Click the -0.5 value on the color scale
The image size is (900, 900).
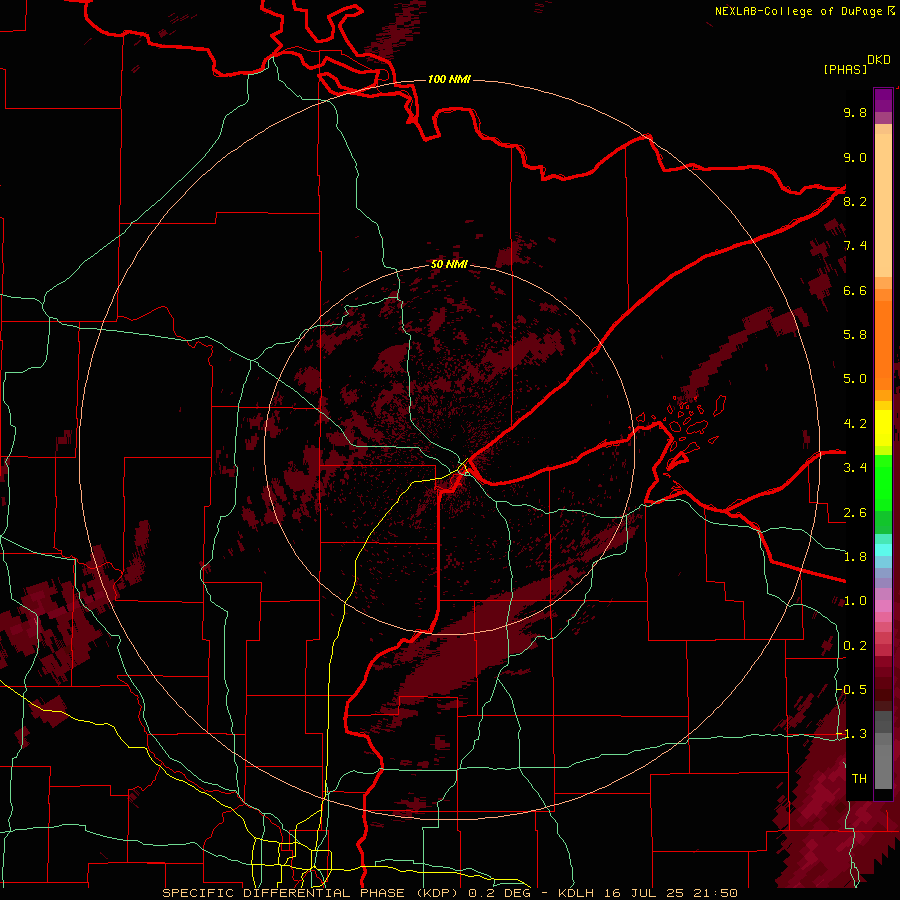[852, 690]
